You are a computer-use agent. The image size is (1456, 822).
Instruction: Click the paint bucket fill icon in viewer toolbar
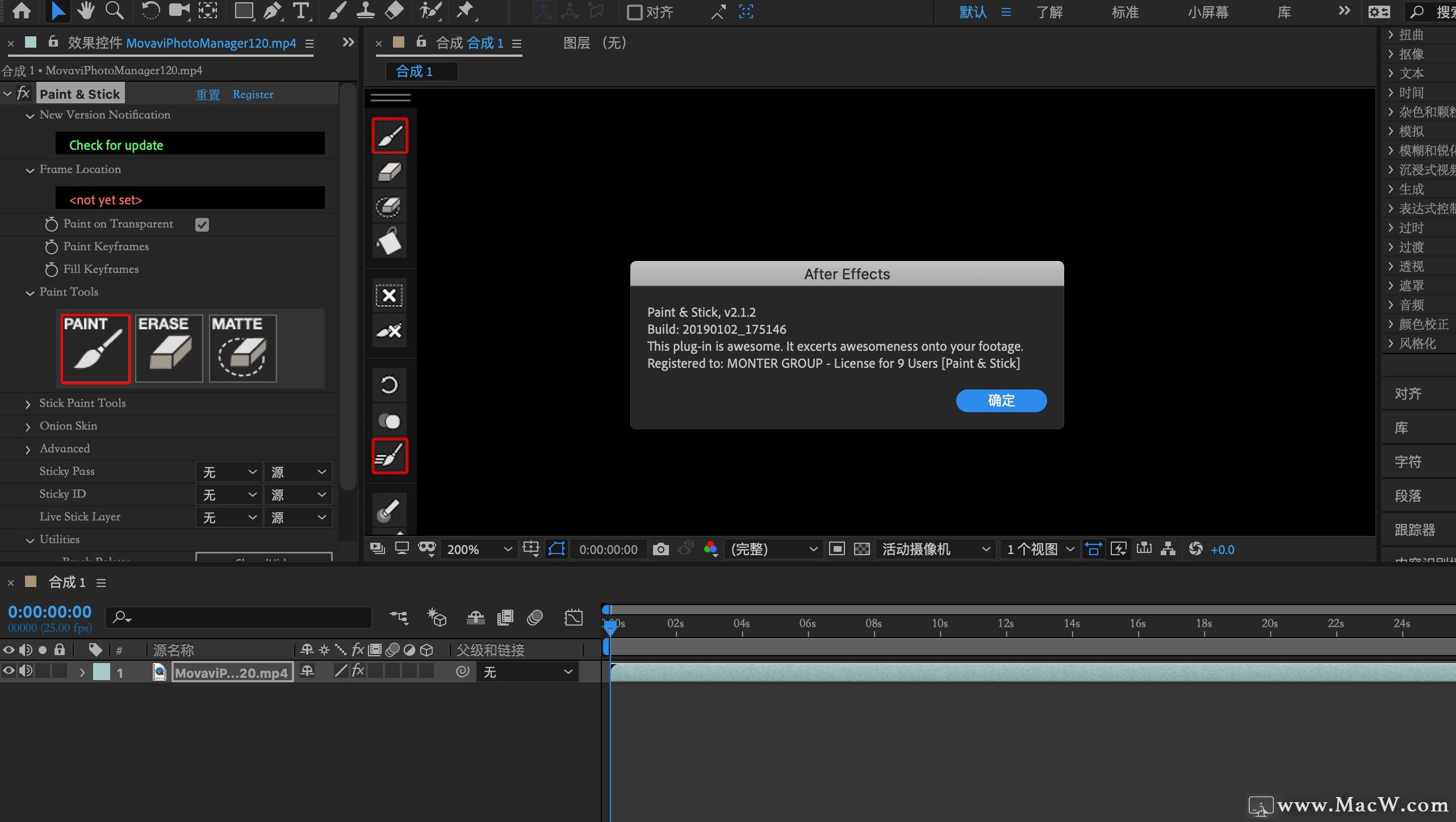[x=390, y=241]
